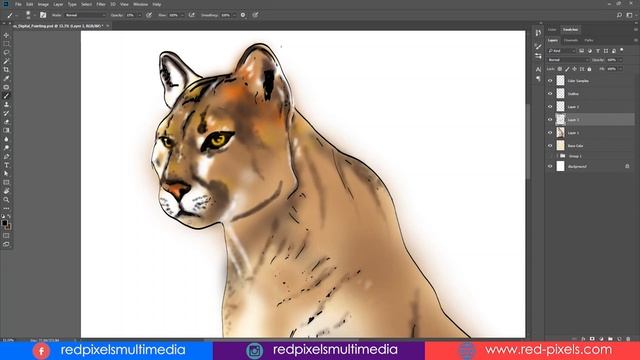Select the Lasso tool
The height and width of the screenshot is (360, 640).
[6, 53]
